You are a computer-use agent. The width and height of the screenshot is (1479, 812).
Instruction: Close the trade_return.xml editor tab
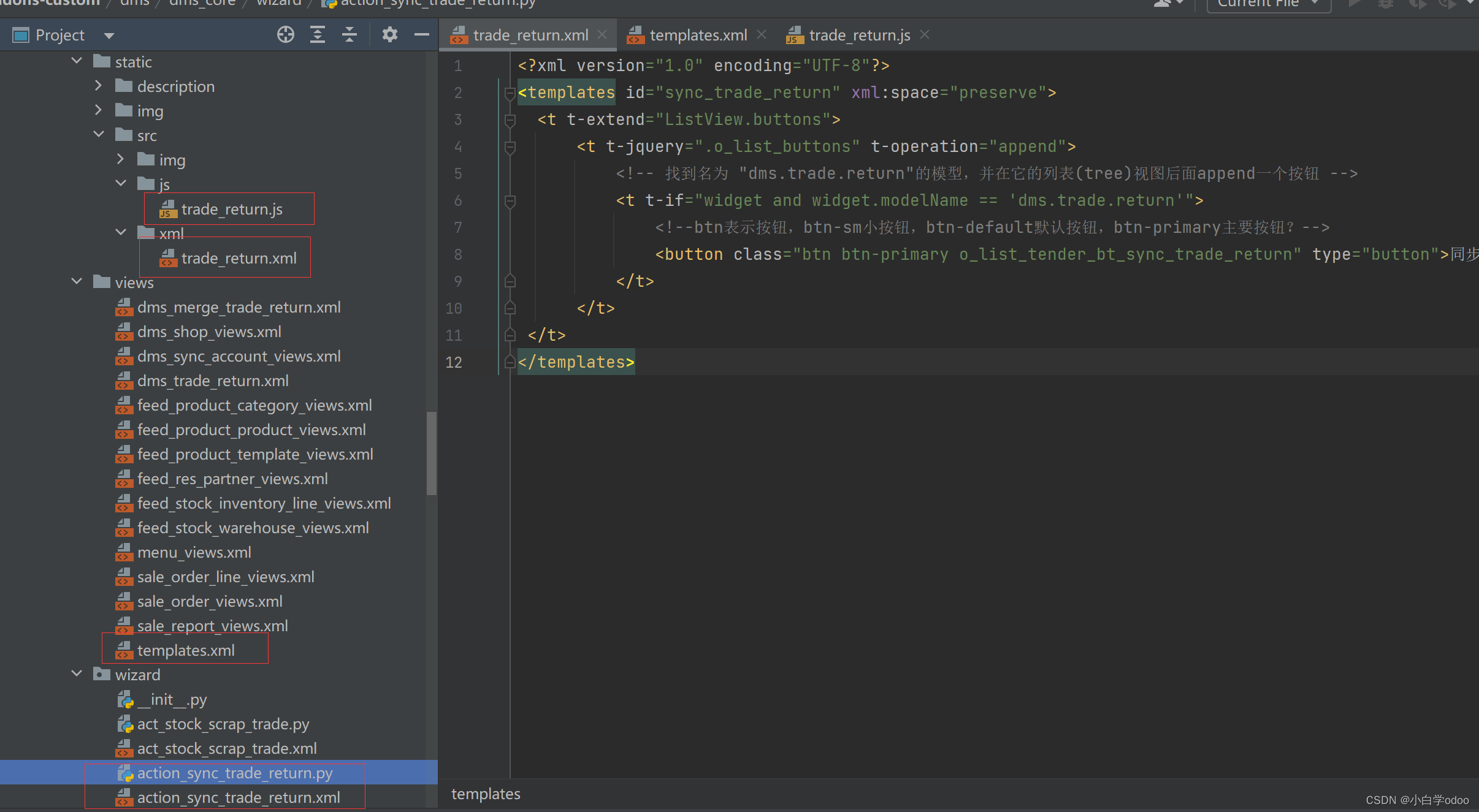pos(602,35)
